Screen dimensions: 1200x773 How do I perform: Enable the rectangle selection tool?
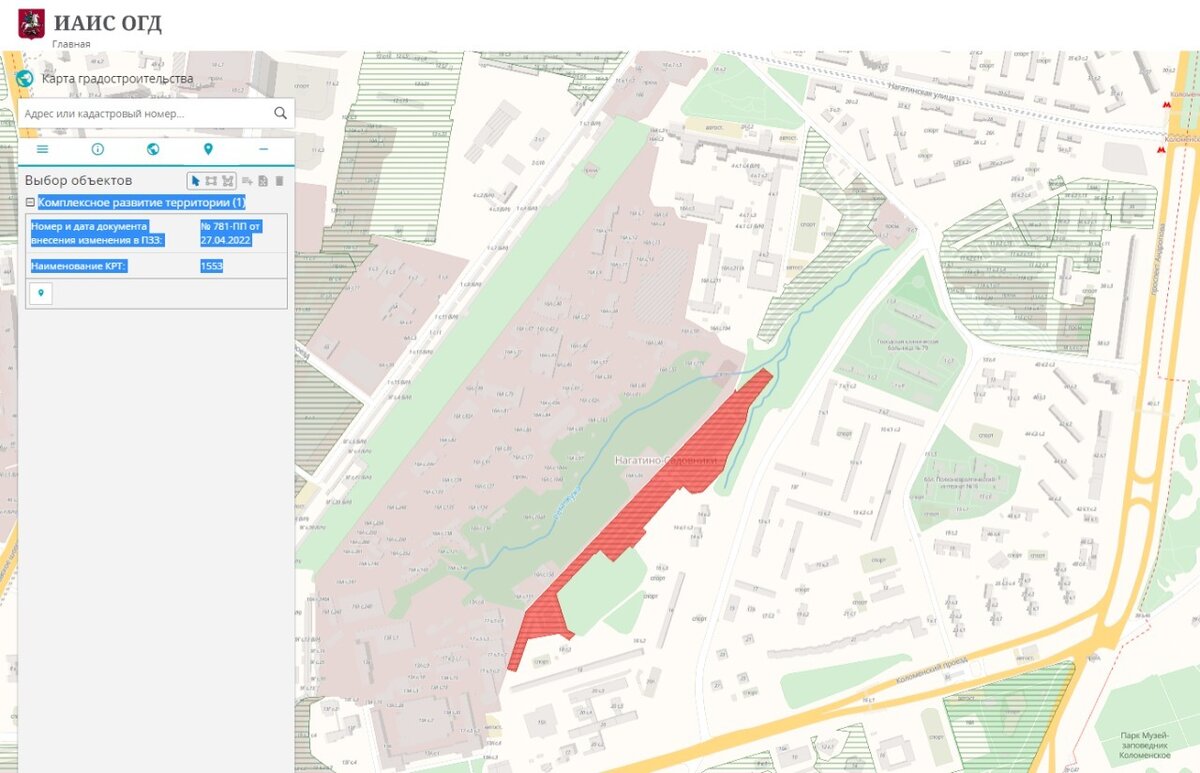tap(211, 181)
